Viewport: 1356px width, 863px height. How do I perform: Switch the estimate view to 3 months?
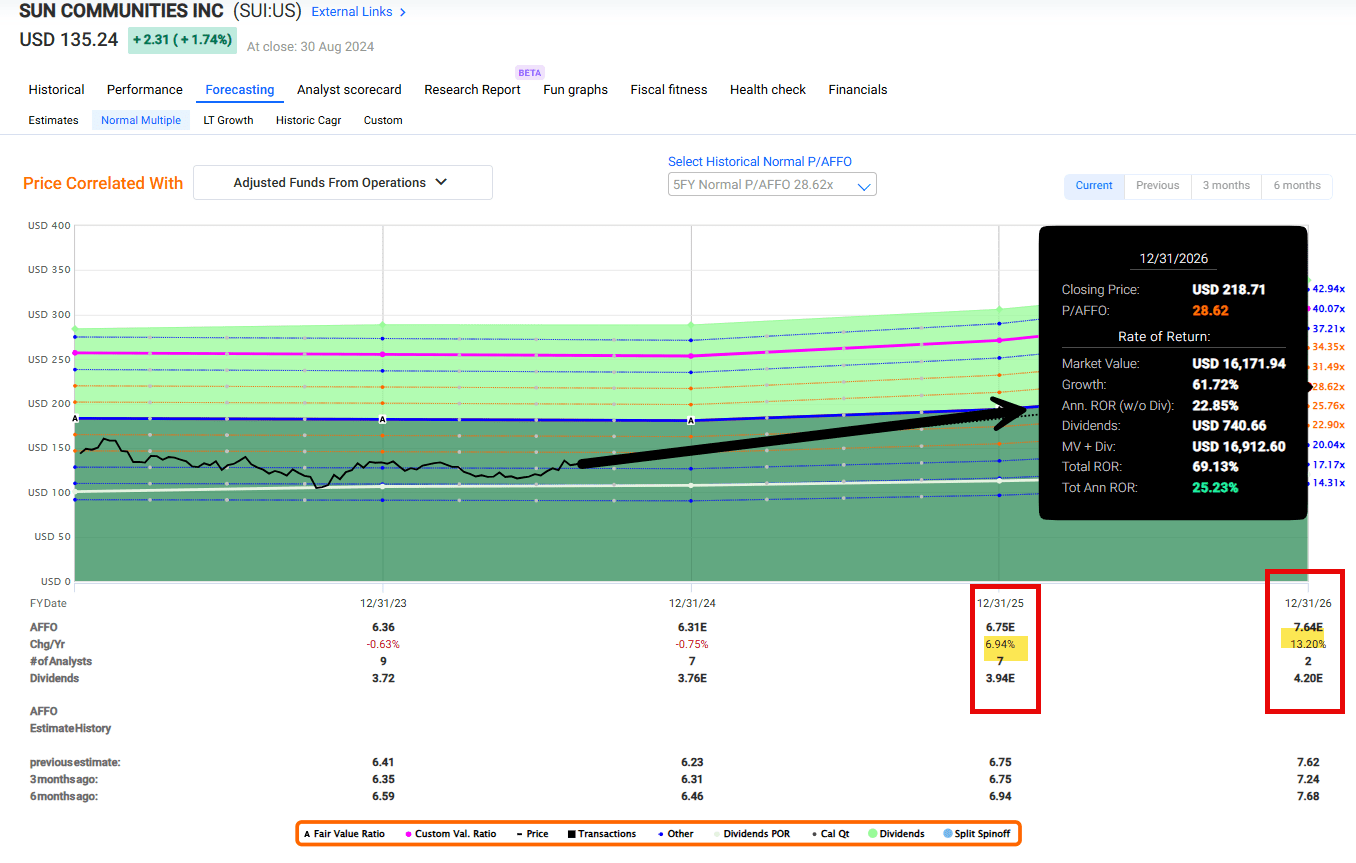point(1226,186)
